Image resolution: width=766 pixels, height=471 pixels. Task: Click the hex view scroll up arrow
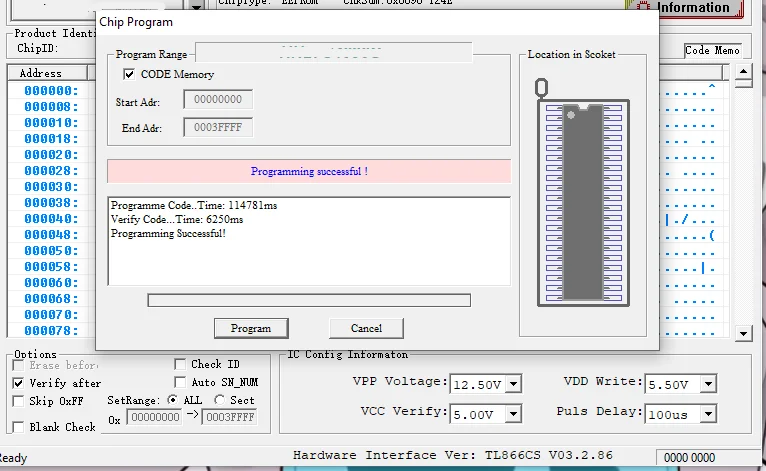743,72
